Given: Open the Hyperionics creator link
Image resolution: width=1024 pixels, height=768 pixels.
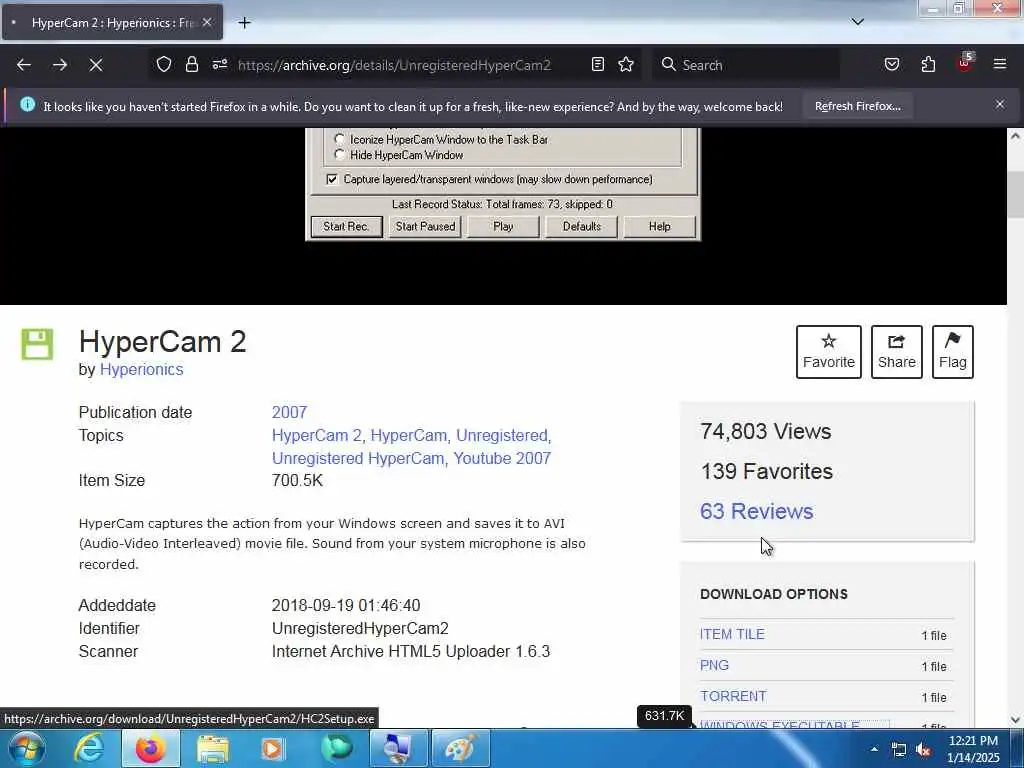Looking at the screenshot, I should [141, 370].
